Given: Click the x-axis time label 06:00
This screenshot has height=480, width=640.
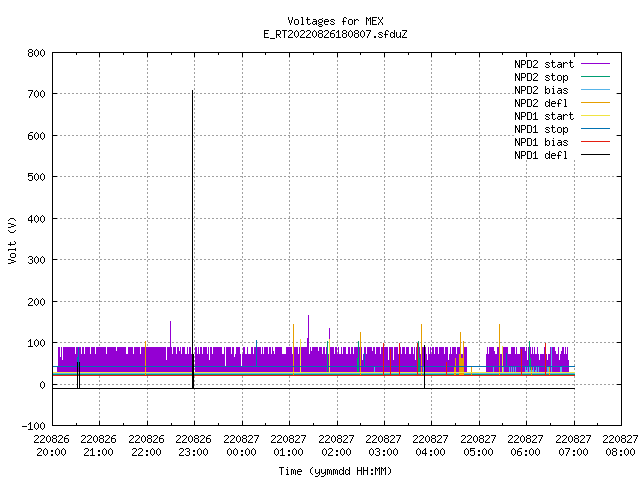Looking at the screenshot, I should pyautogui.click(x=525, y=452).
